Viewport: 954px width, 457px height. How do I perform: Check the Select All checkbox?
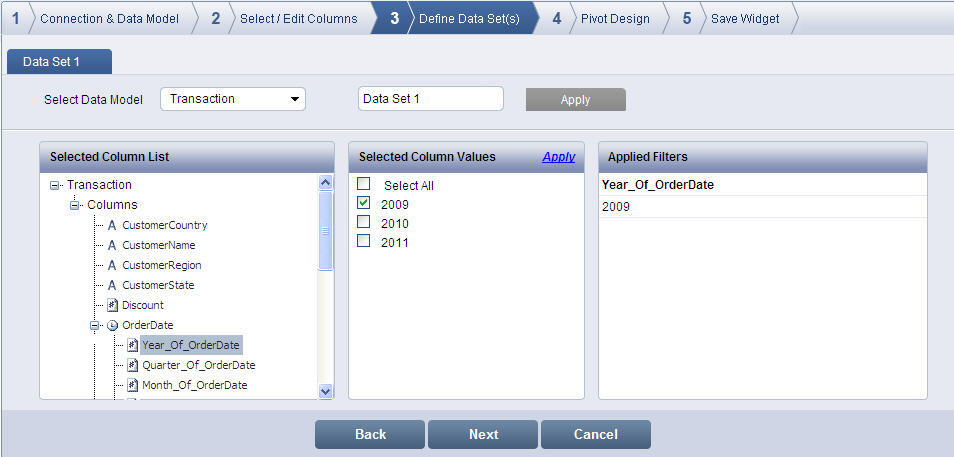pyautogui.click(x=364, y=184)
